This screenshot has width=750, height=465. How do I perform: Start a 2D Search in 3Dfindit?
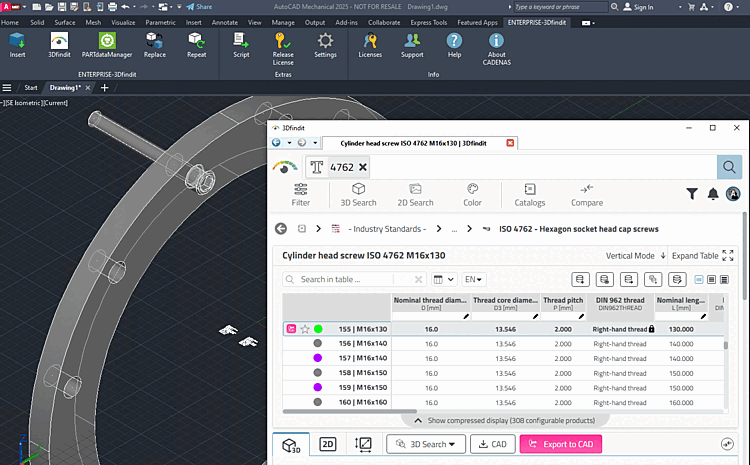point(415,195)
